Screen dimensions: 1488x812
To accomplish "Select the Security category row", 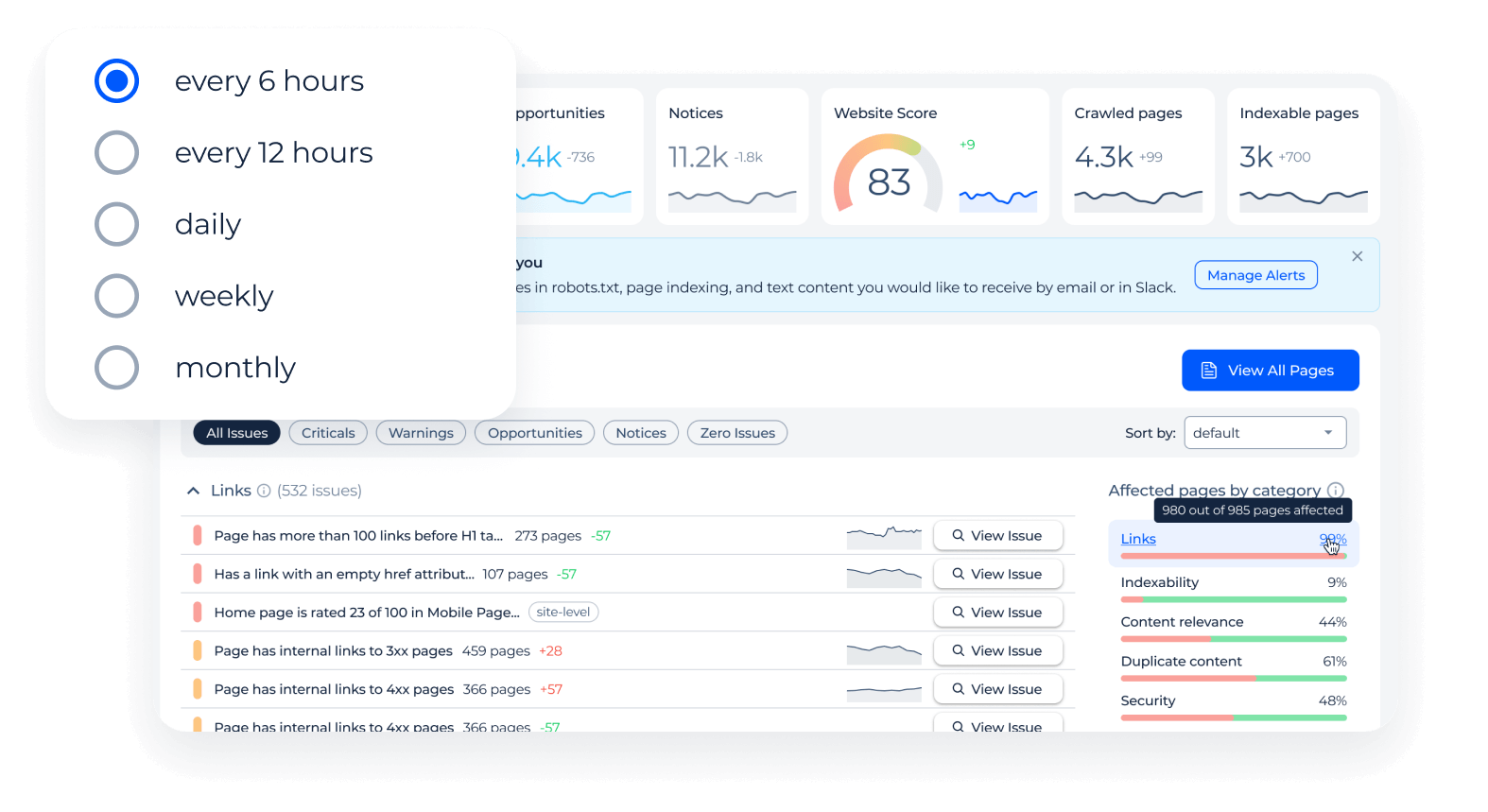I will (x=1234, y=707).
